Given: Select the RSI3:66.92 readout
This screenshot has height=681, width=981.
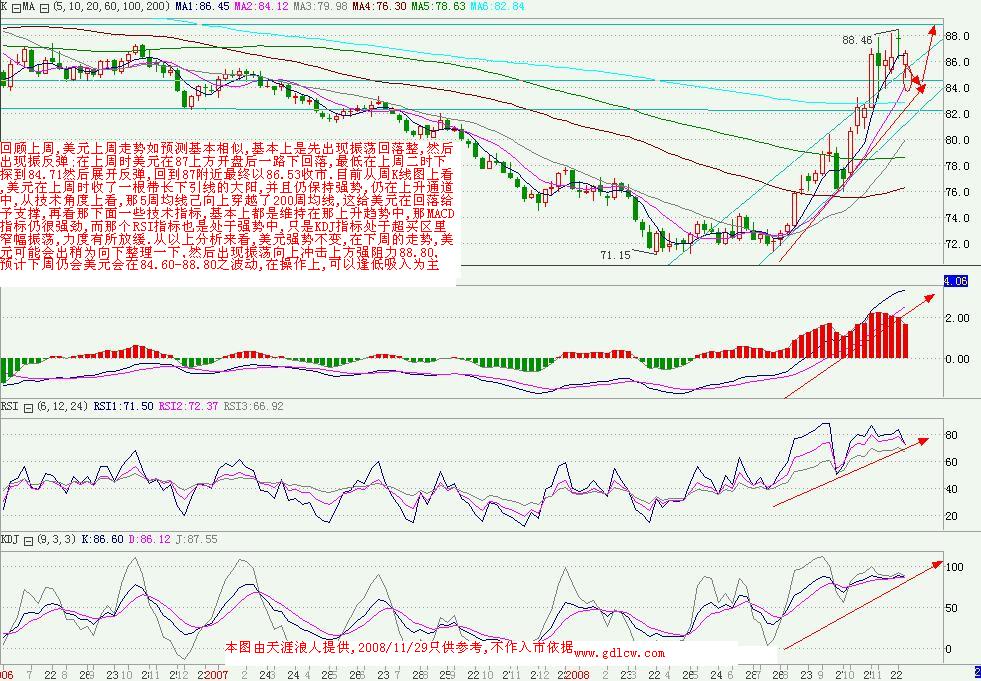Looking at the screenshot, I should click(x=253, y=407).
